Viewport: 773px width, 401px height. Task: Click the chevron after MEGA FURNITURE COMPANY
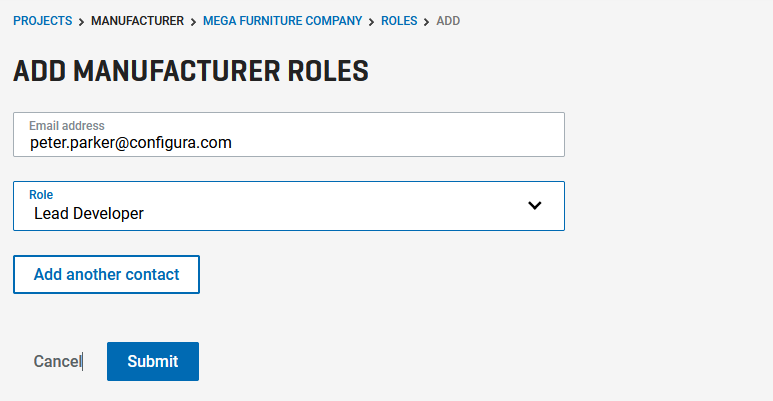point(371,22)
